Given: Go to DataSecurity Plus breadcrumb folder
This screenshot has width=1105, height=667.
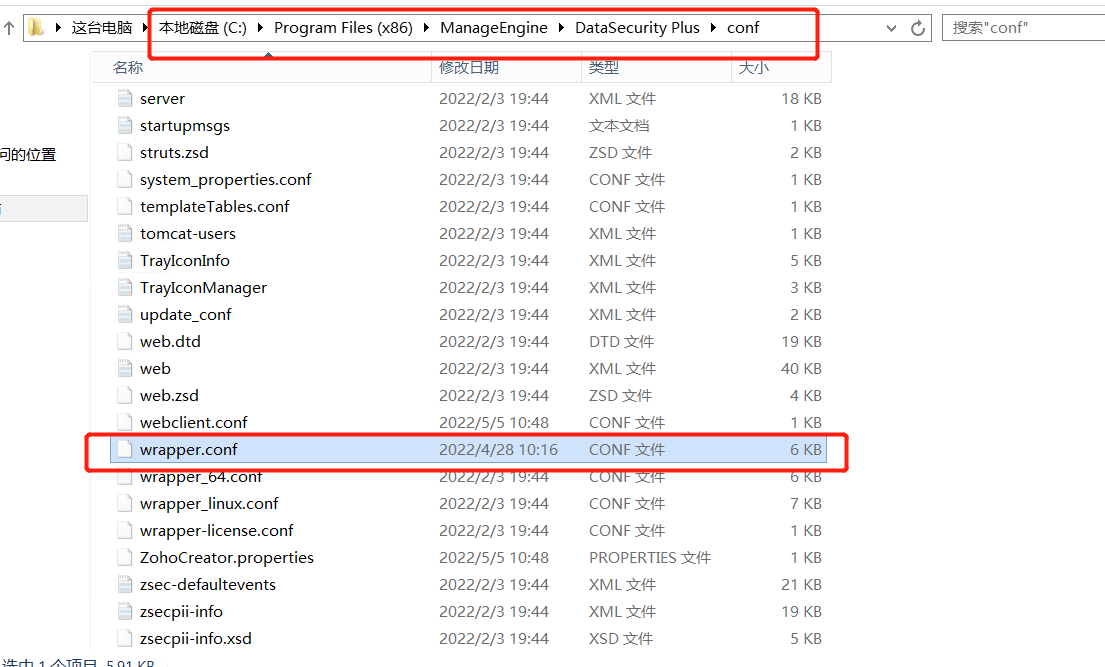Looking at the screenshot, I should point(637,27).
